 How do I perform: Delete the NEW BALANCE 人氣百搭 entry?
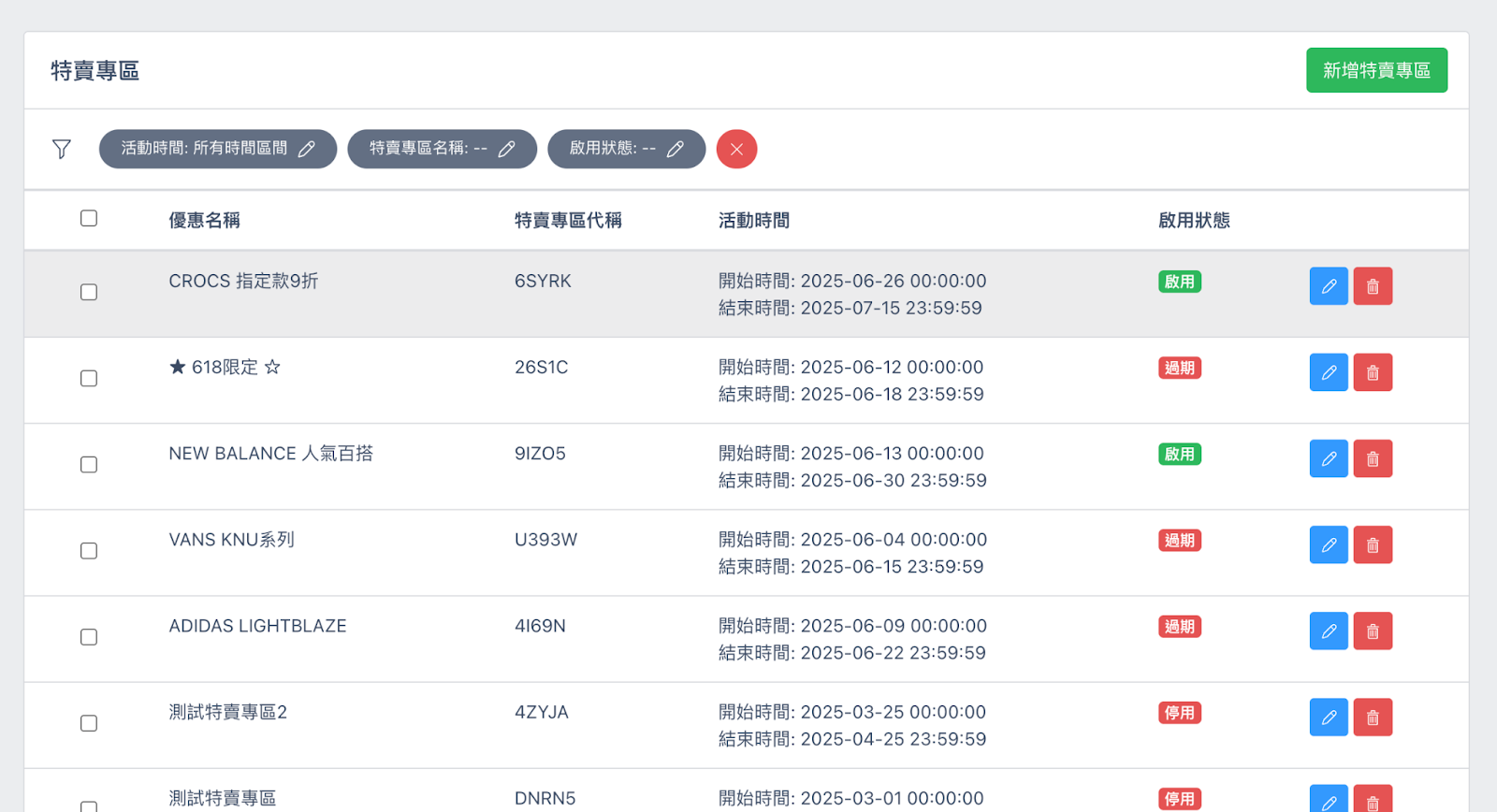coord(1373,458)
